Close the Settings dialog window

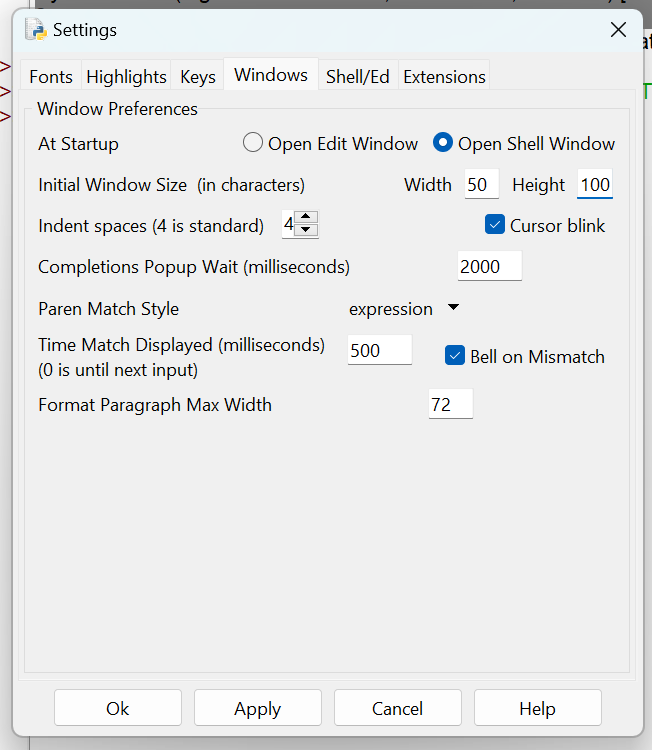pos(618,30)
